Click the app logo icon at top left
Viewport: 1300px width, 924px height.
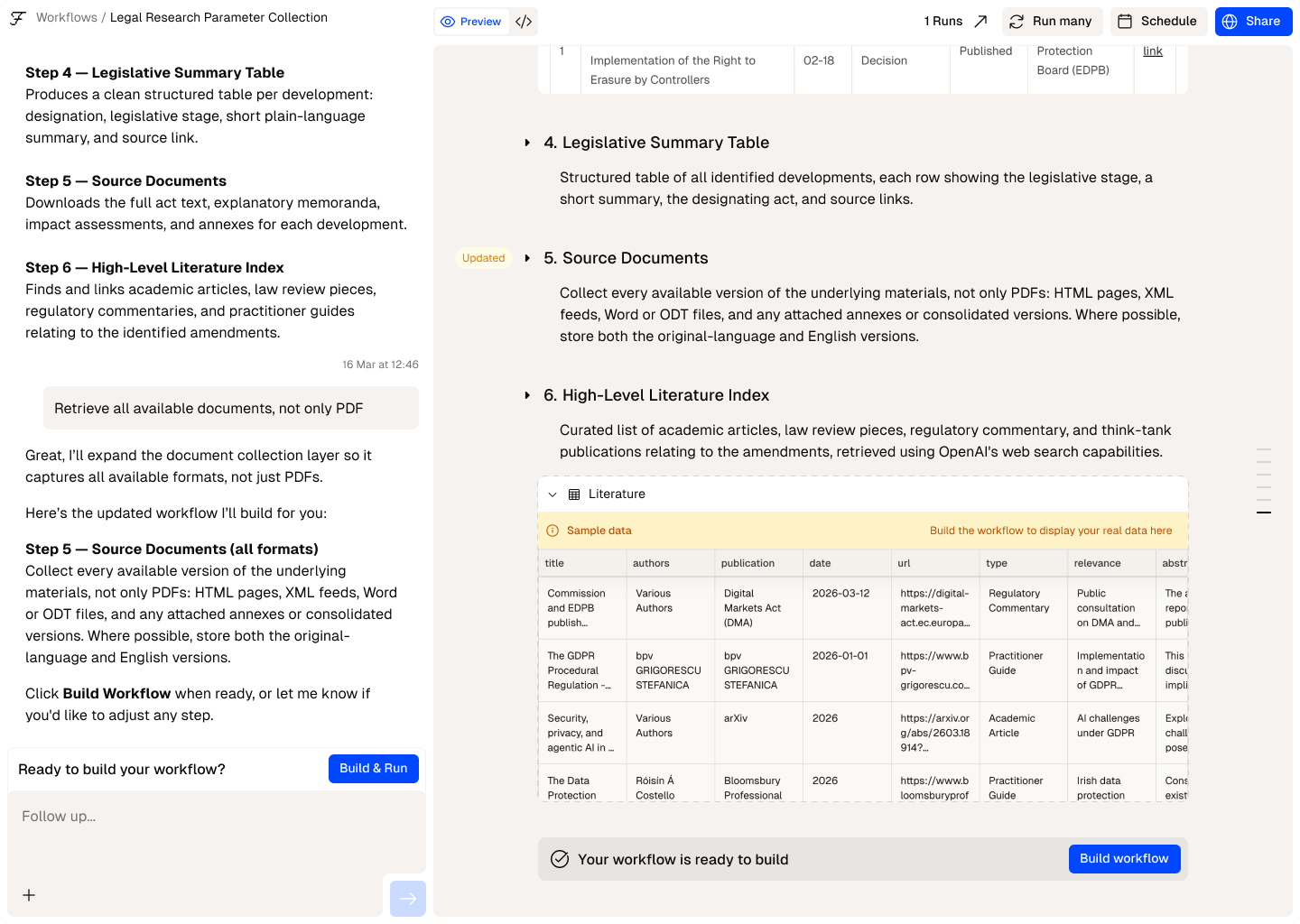pyautogui.click(x=17, y=18)
